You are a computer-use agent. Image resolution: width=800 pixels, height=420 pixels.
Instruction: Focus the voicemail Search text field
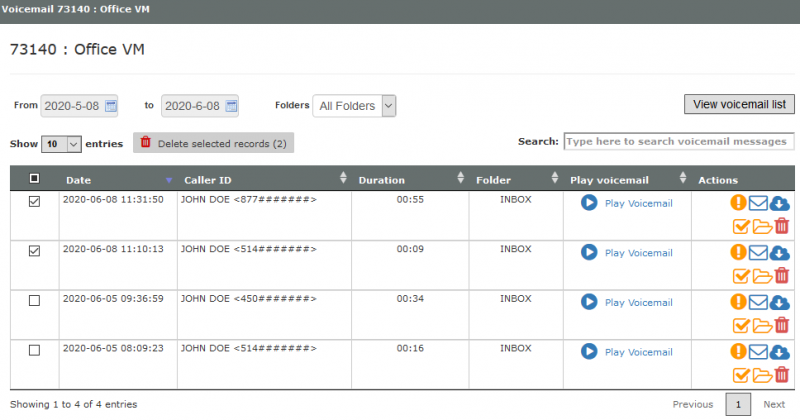click(x=679, y=141)
